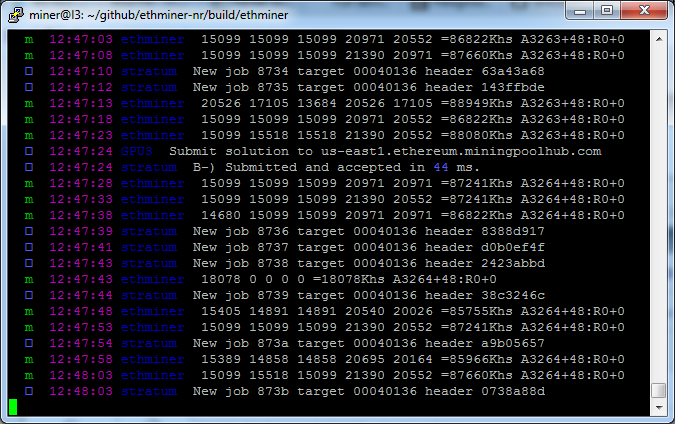This screenshot has height=424, width=675.
Task: Click header value 2423abbd
Action: pyautogui.click(x=513, y=263)
